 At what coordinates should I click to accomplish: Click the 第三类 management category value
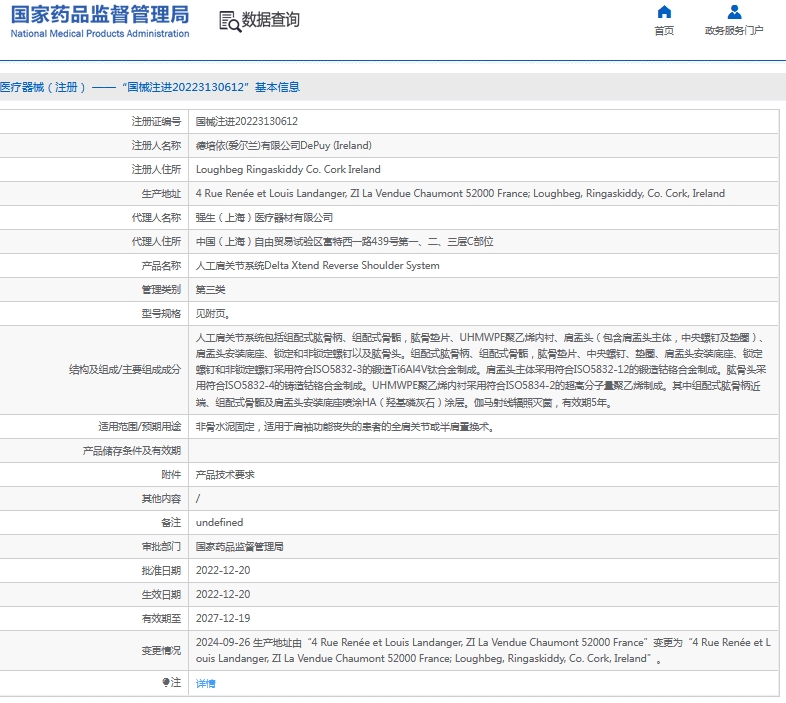pyautogui.click(x=210, y=289)
